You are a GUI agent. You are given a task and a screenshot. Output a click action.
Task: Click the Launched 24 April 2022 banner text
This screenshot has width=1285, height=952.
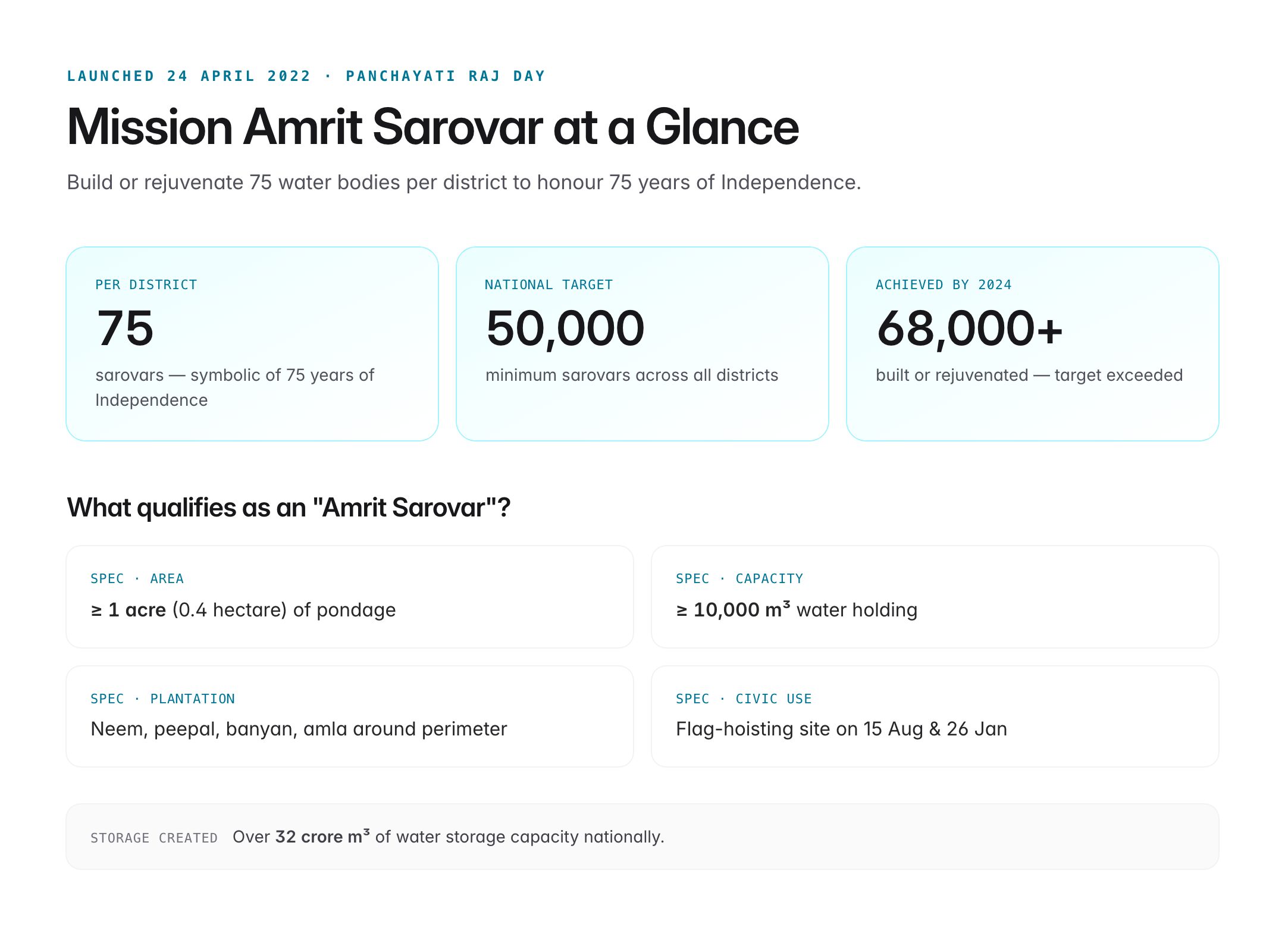[306, 76]
